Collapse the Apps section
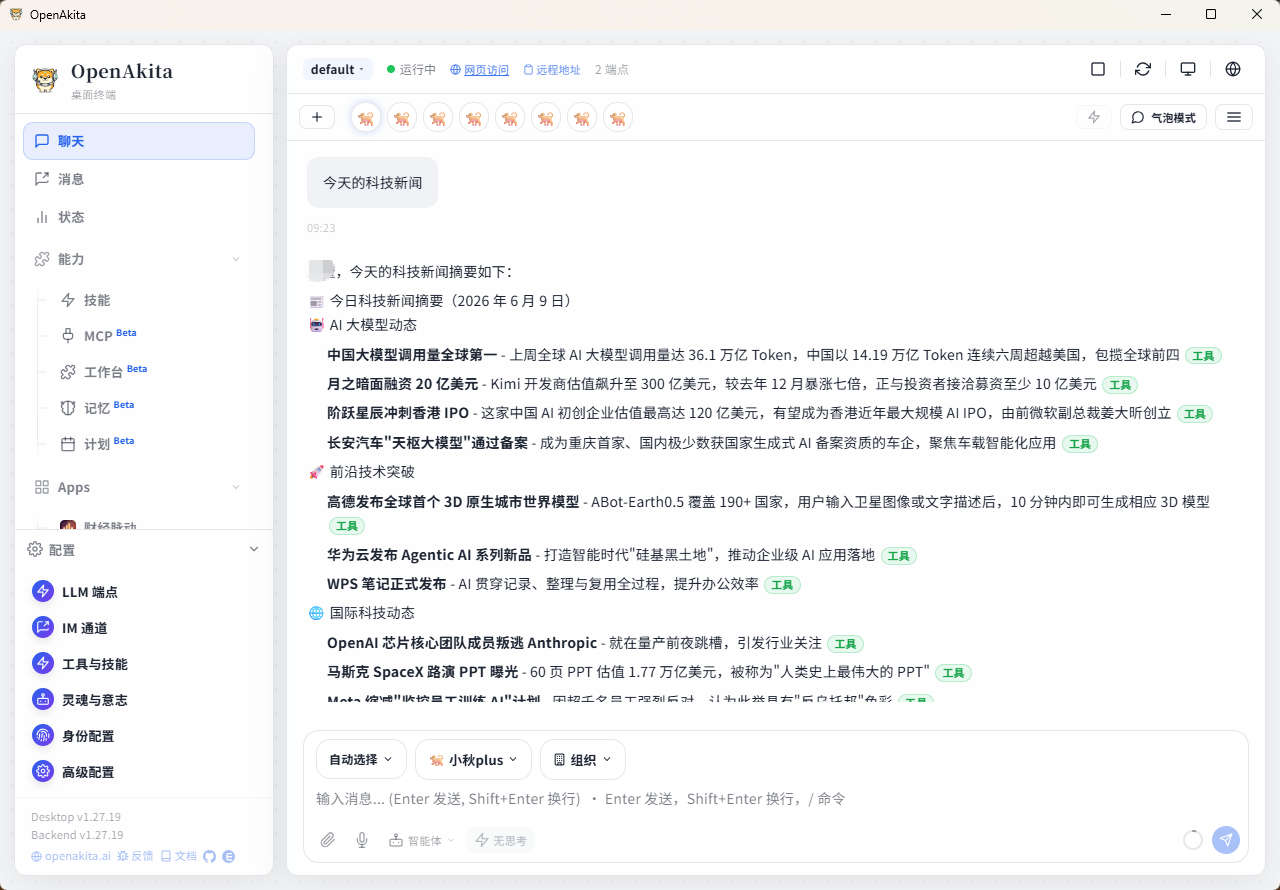The image size is (1280, 890). pos(139,487)
